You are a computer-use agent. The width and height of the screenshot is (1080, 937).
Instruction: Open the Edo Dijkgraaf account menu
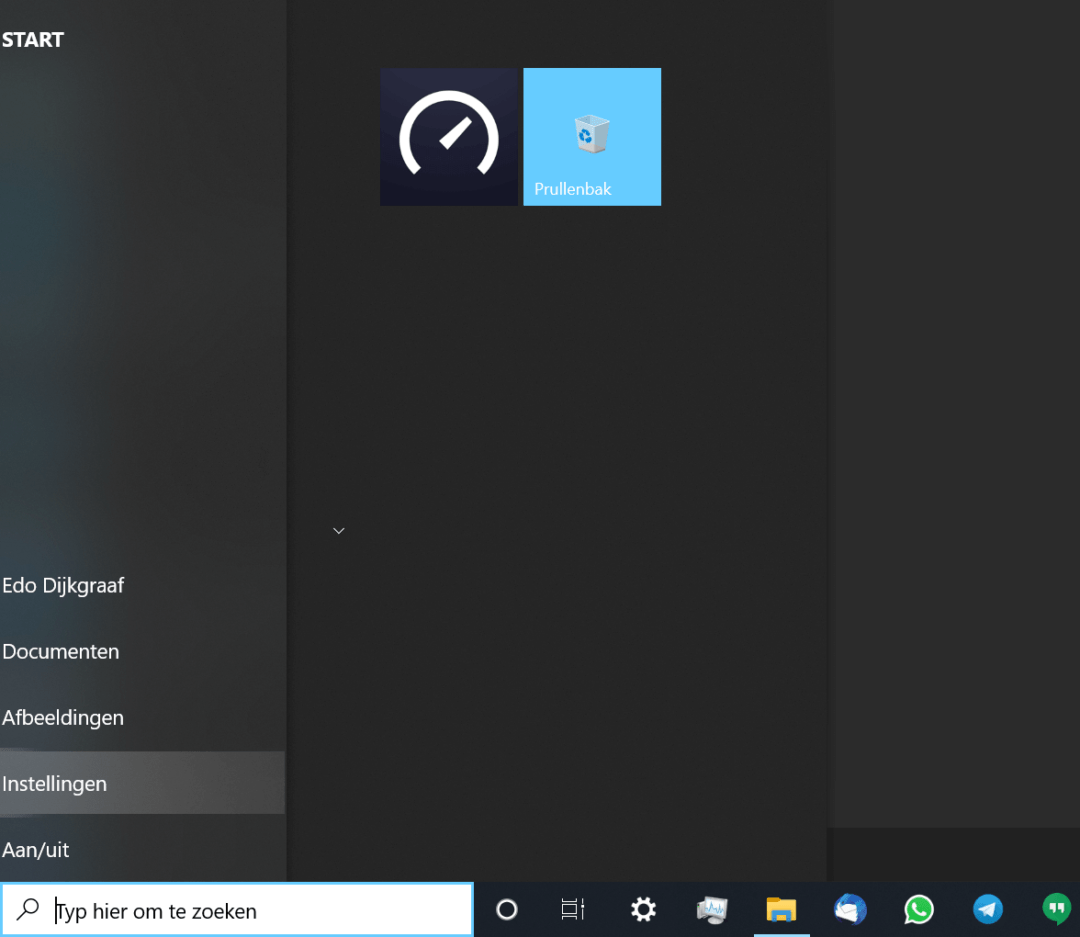(x=63, y=586)
